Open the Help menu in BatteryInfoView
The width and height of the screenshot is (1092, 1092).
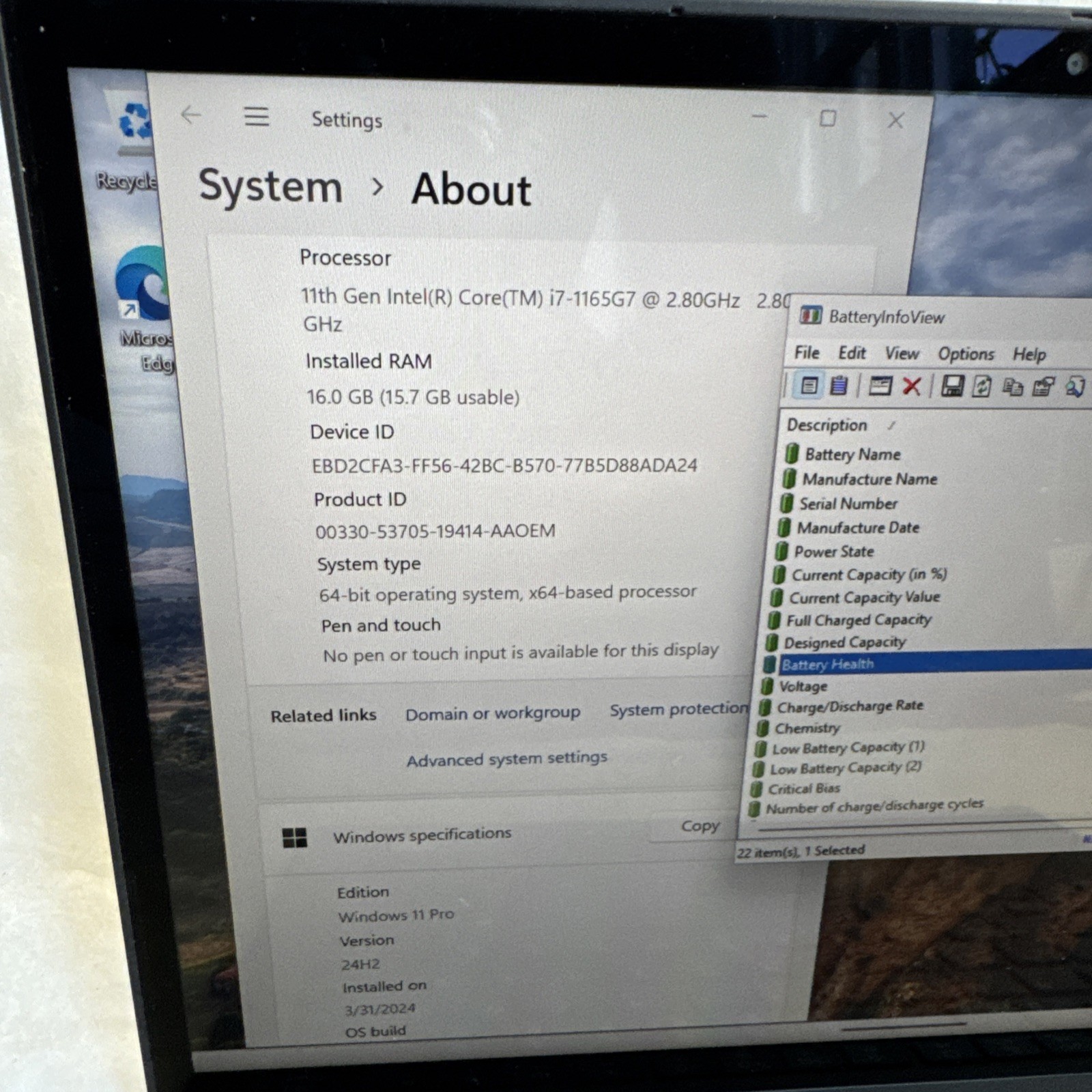(1029, 354)
